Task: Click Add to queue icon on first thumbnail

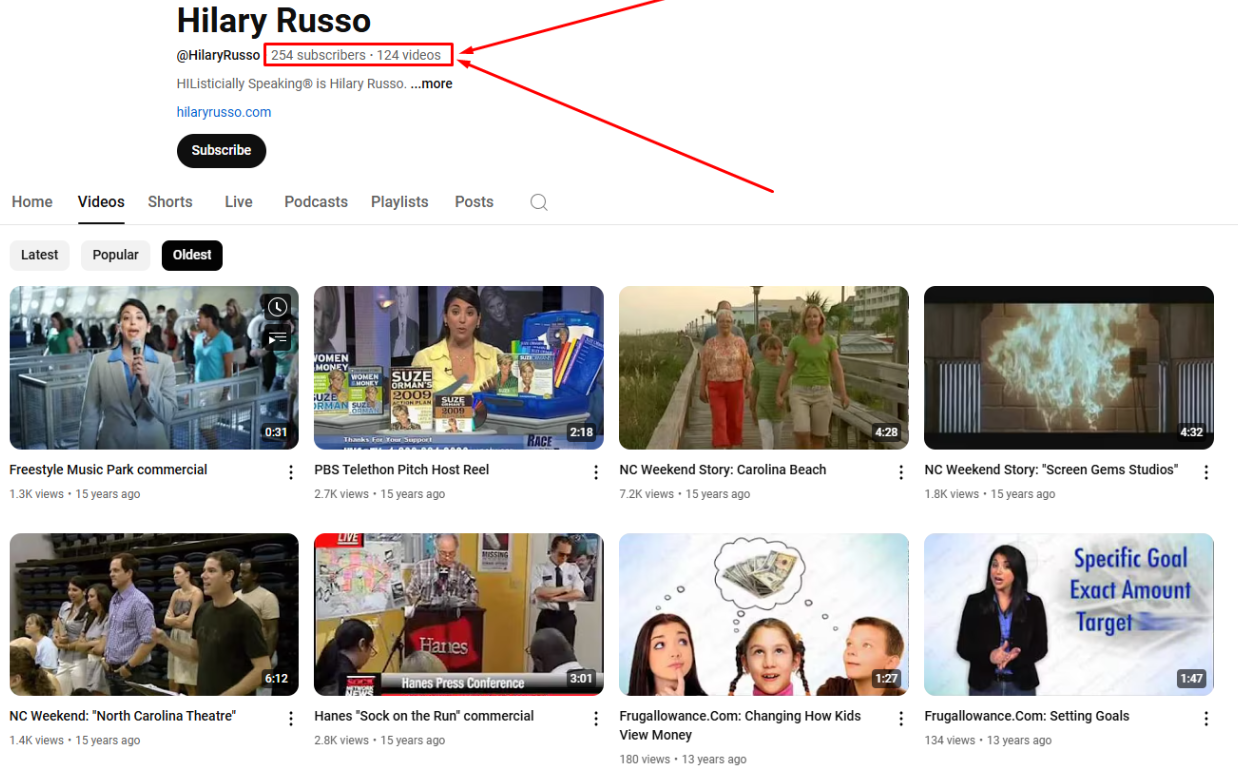Action: pyautogui.click(x=277, y=340)
